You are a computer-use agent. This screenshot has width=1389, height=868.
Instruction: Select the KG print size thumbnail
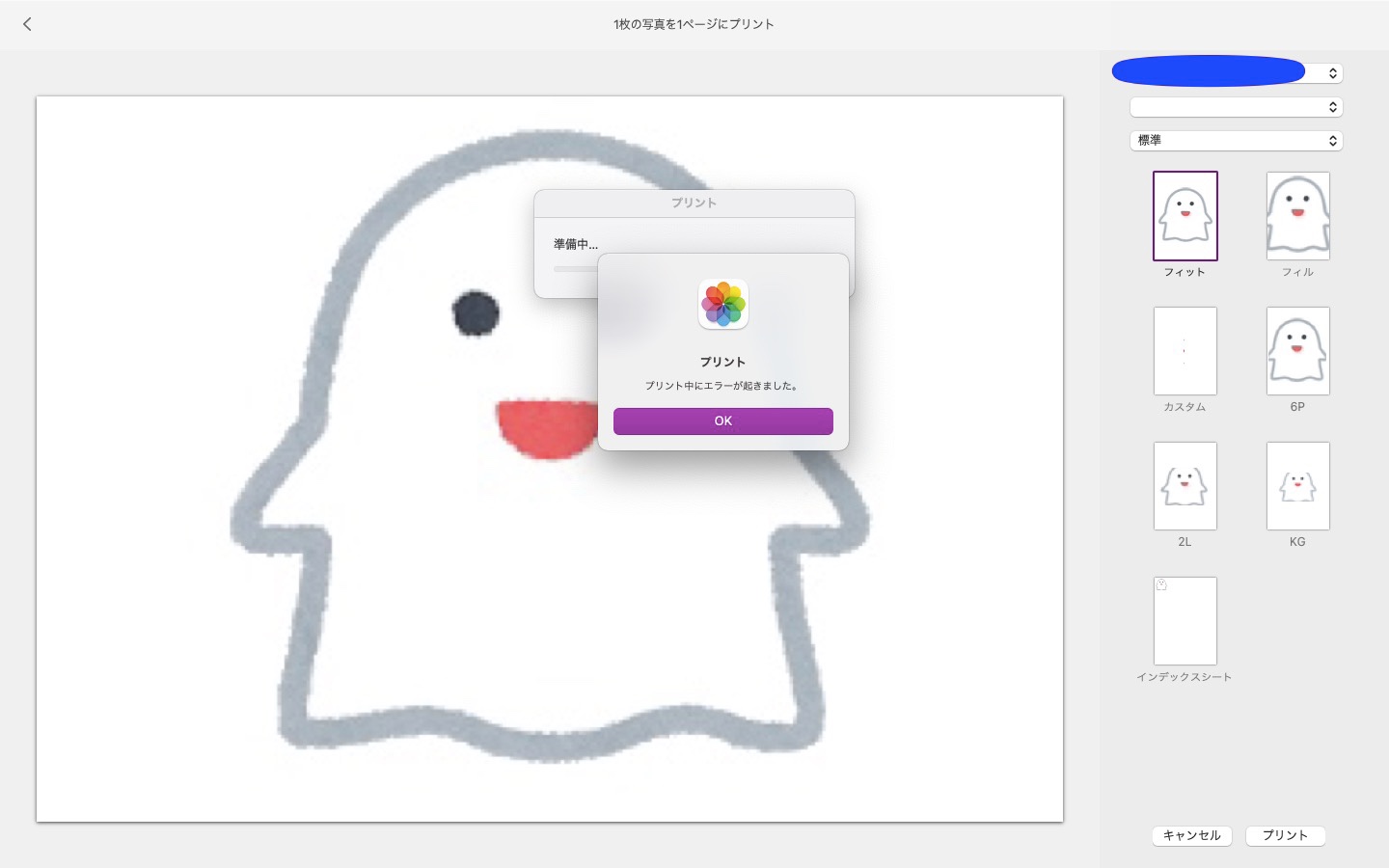(x=1297, y=486)
